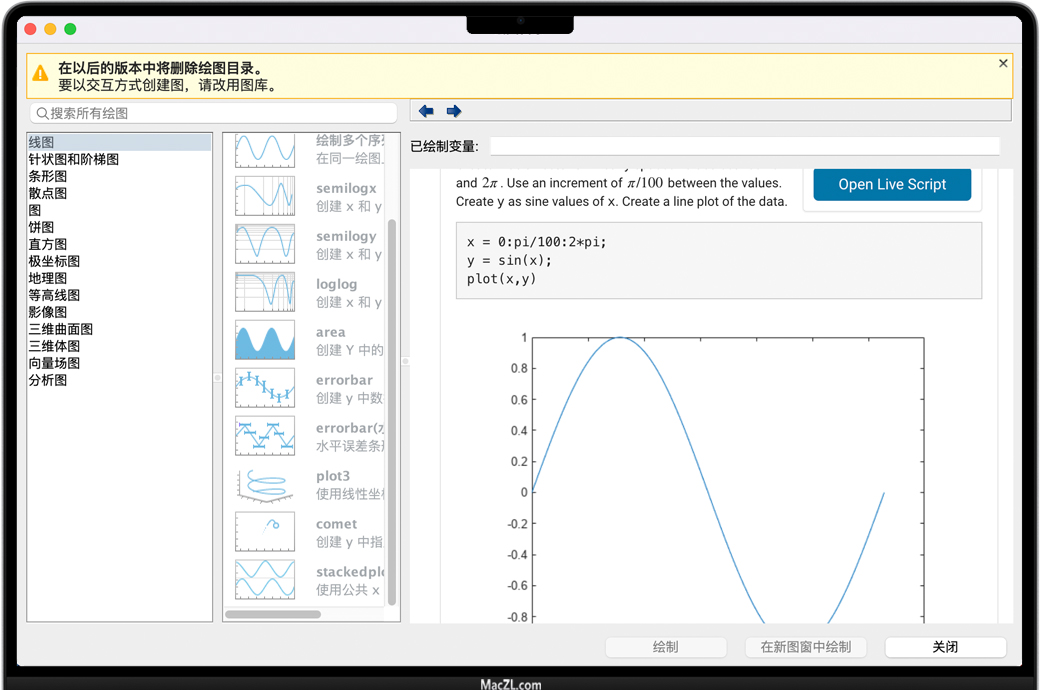This screenshot has width=1040, height=690.
Task: Select the 散点图 category
Action: tap(119, 193)
